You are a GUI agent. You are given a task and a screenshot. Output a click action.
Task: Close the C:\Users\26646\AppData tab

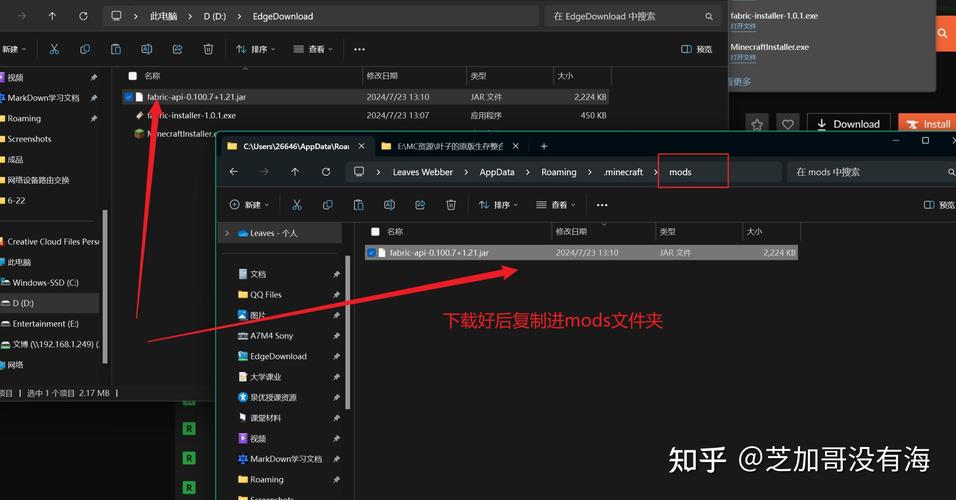(x=362, y=146)
